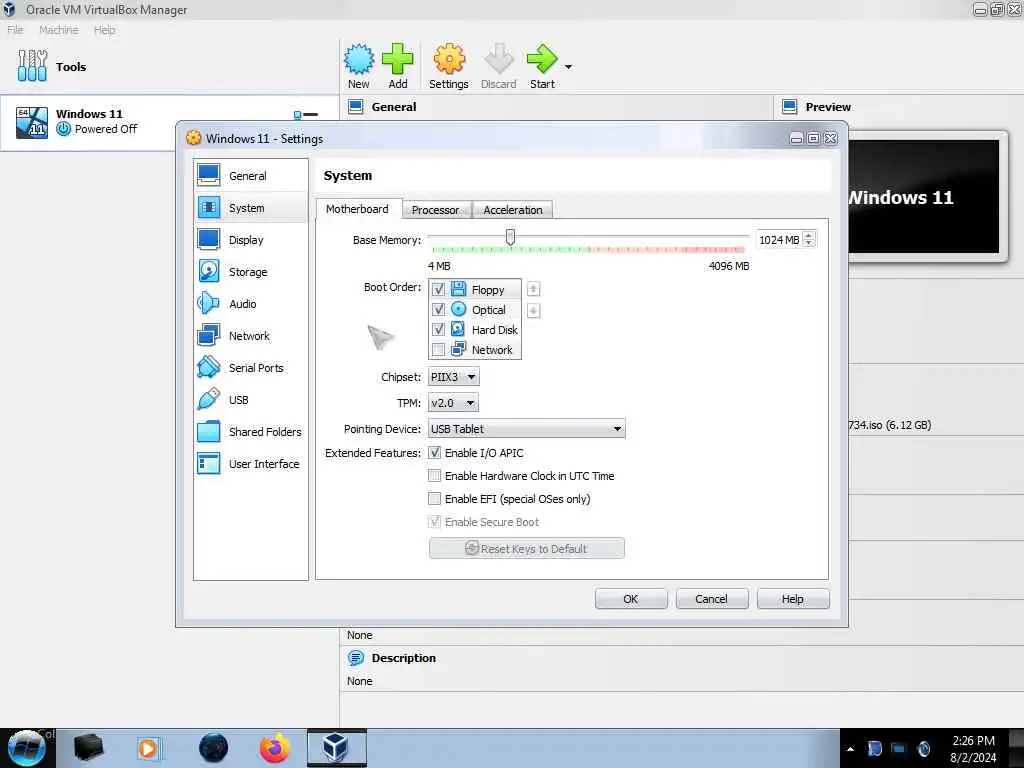Open the Windows Start orb

point(27,748)
